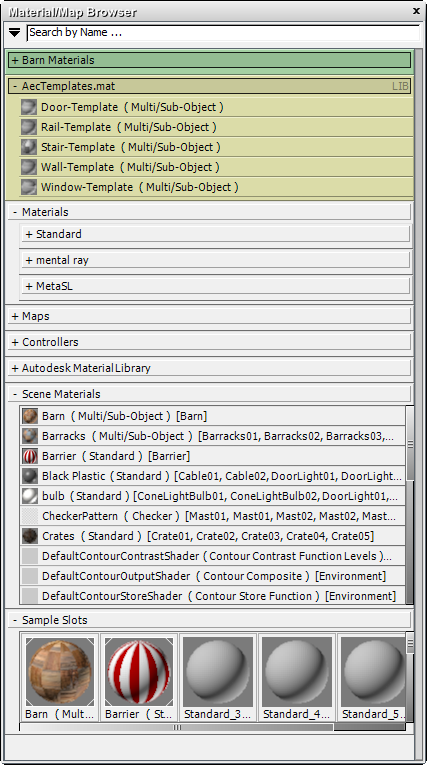Viewport: 427px width, 765px height.
Task: Select the Door-Template material icon
Action: coord(29,107)
